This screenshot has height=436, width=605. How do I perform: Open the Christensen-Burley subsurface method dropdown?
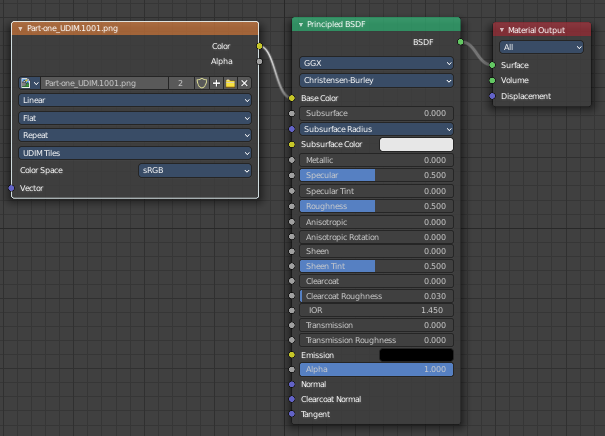click(x=376, y=80)
